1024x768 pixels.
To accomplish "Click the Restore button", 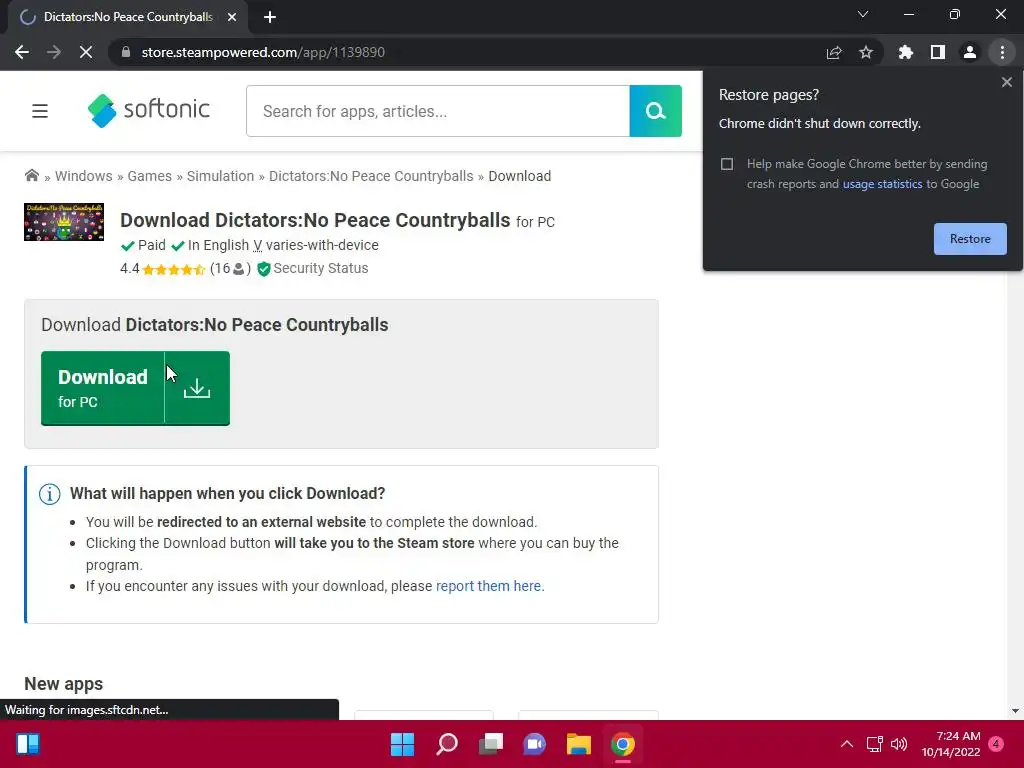I will pyautogui.click(x=970, y=239).
